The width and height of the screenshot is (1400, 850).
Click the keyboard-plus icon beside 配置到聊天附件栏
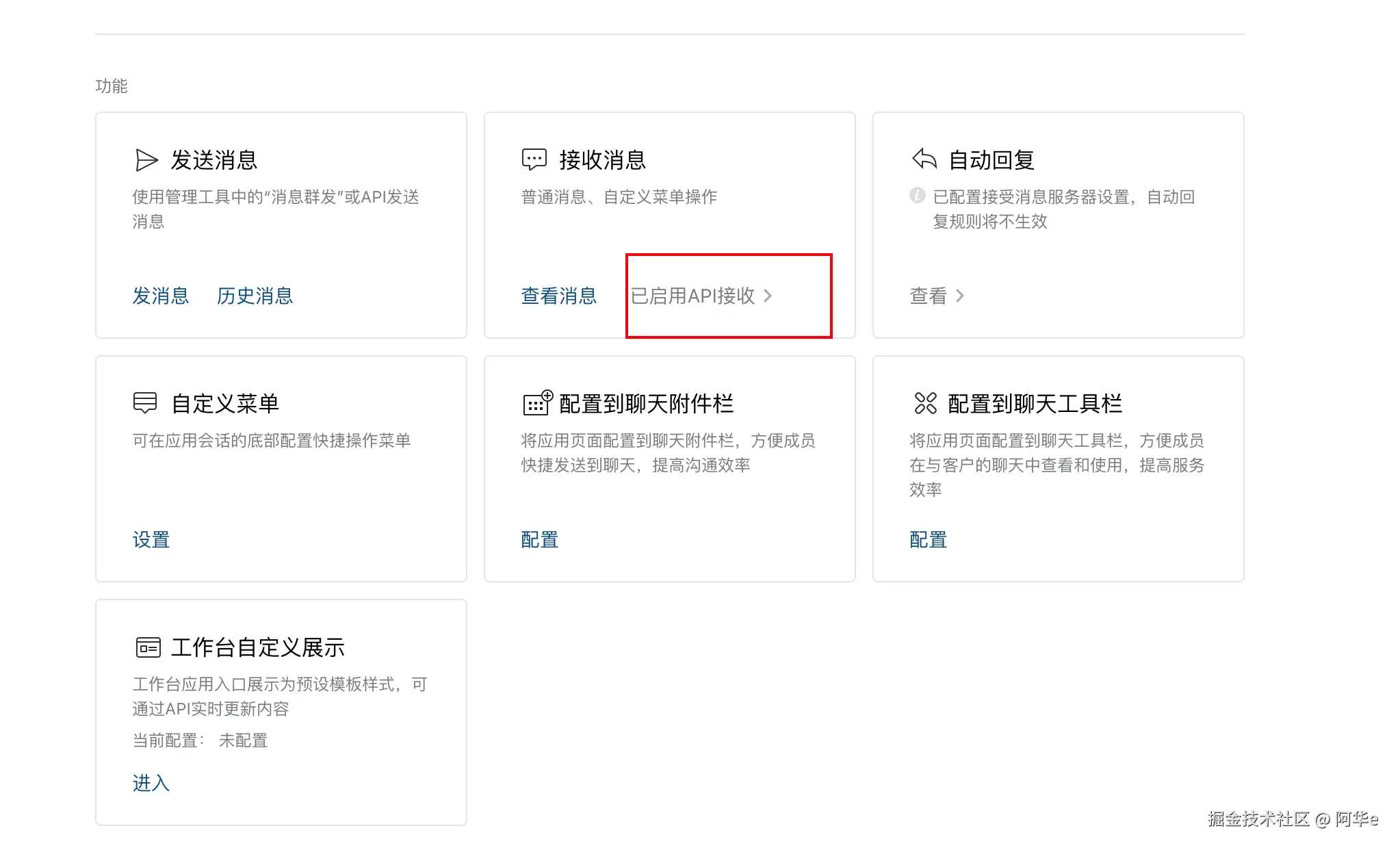[x=537, y=403]
